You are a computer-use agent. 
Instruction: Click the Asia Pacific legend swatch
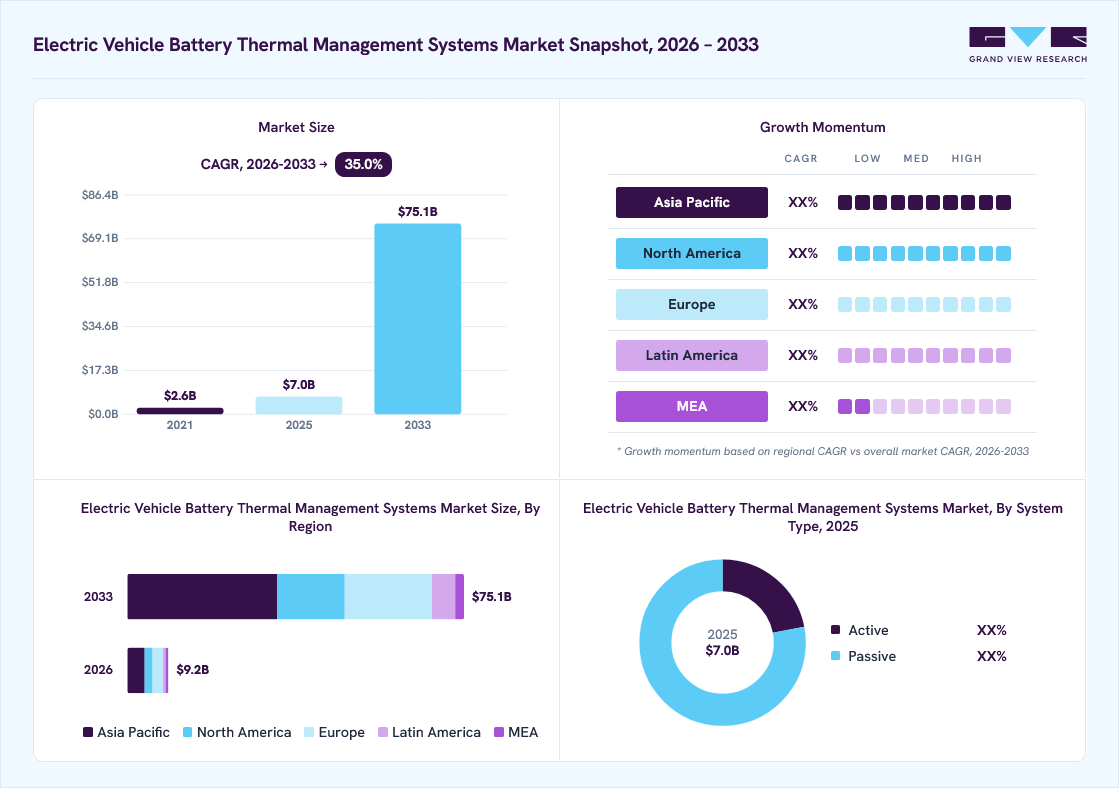tap(88, 732)
